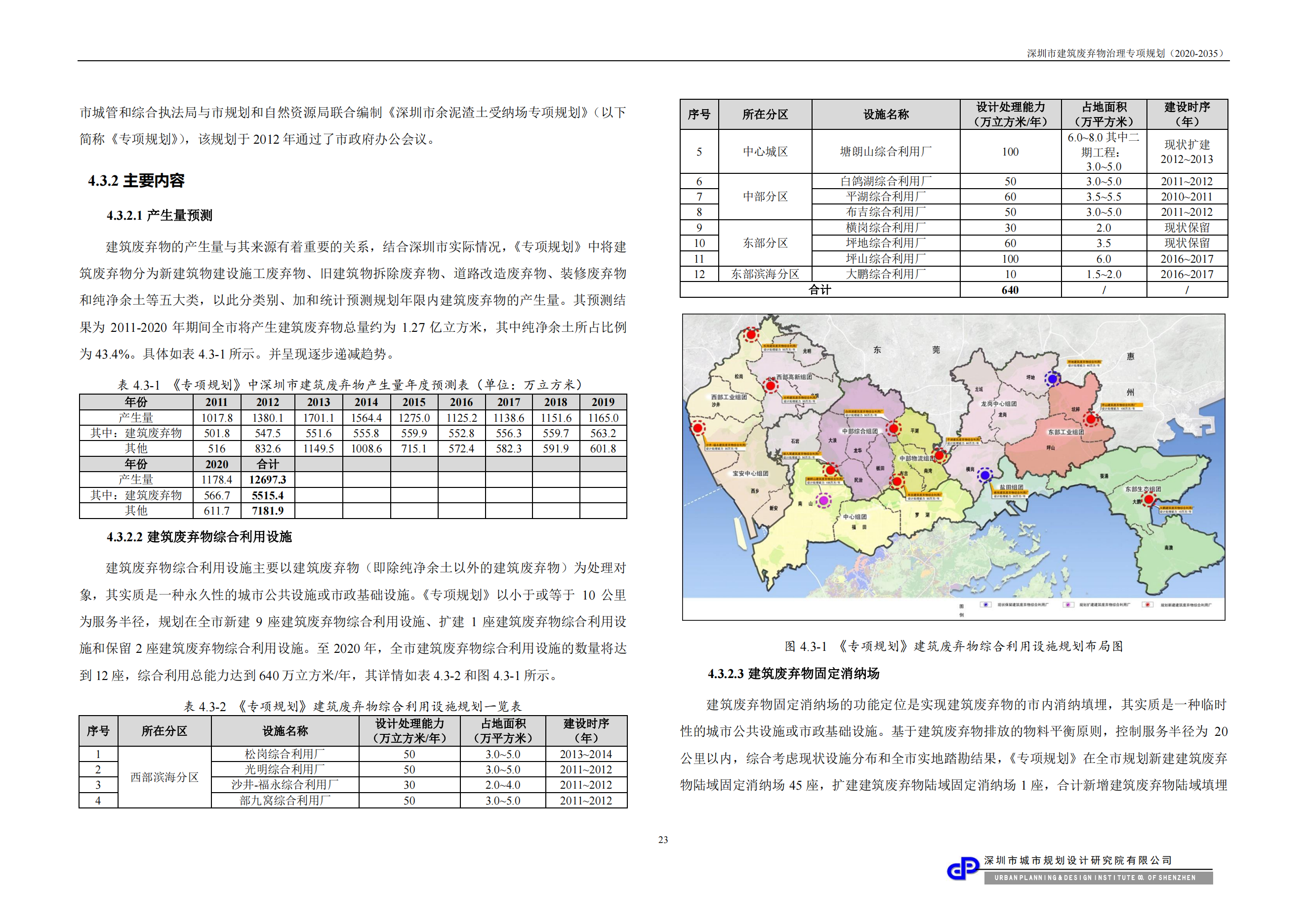Click the 塘朗山 schedule cell 现状扩建 2012~2013
This screenshot has width=1307, height=924.
coord(1187,152)
